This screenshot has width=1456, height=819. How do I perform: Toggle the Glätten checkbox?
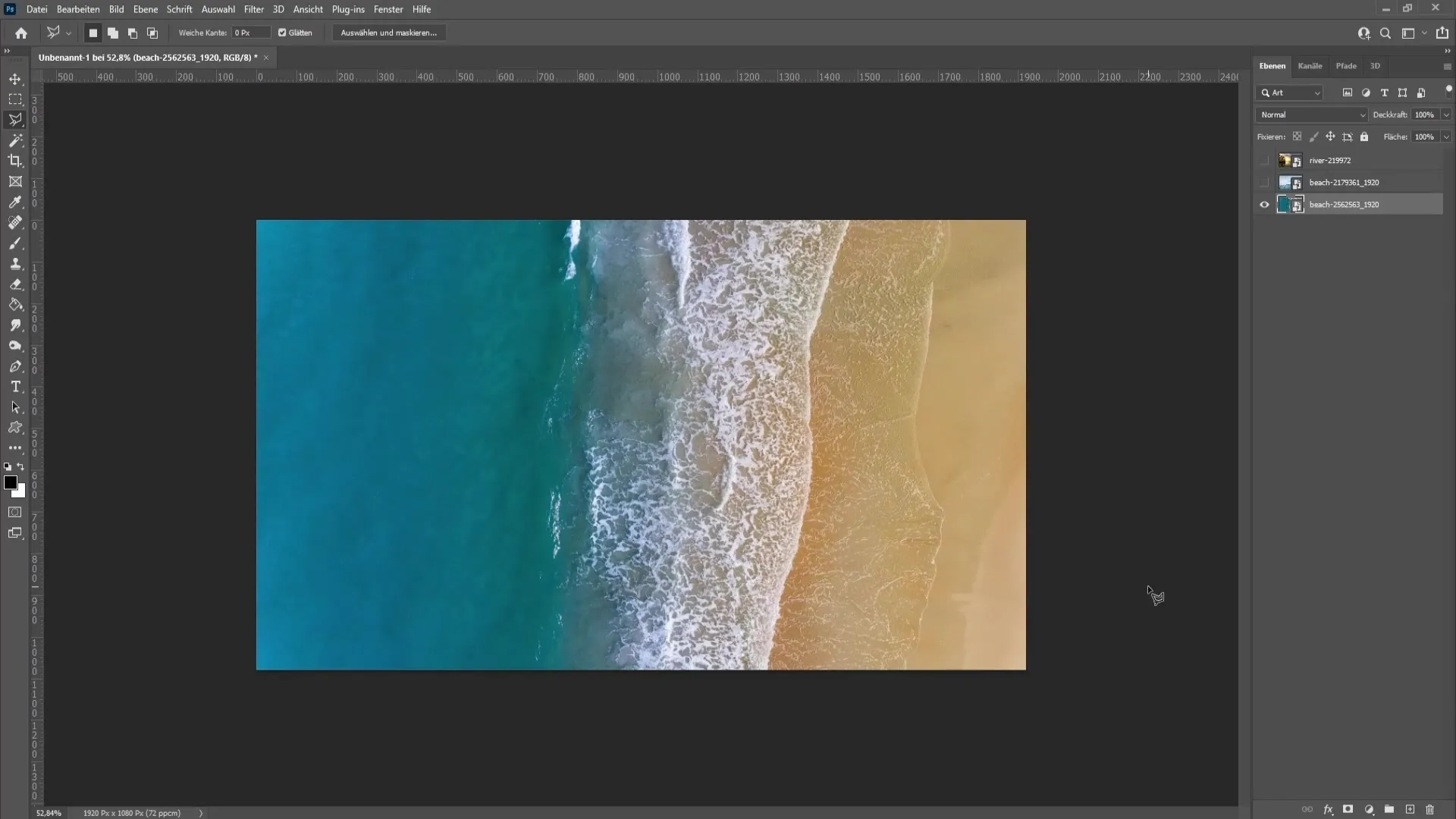[282, 33]
